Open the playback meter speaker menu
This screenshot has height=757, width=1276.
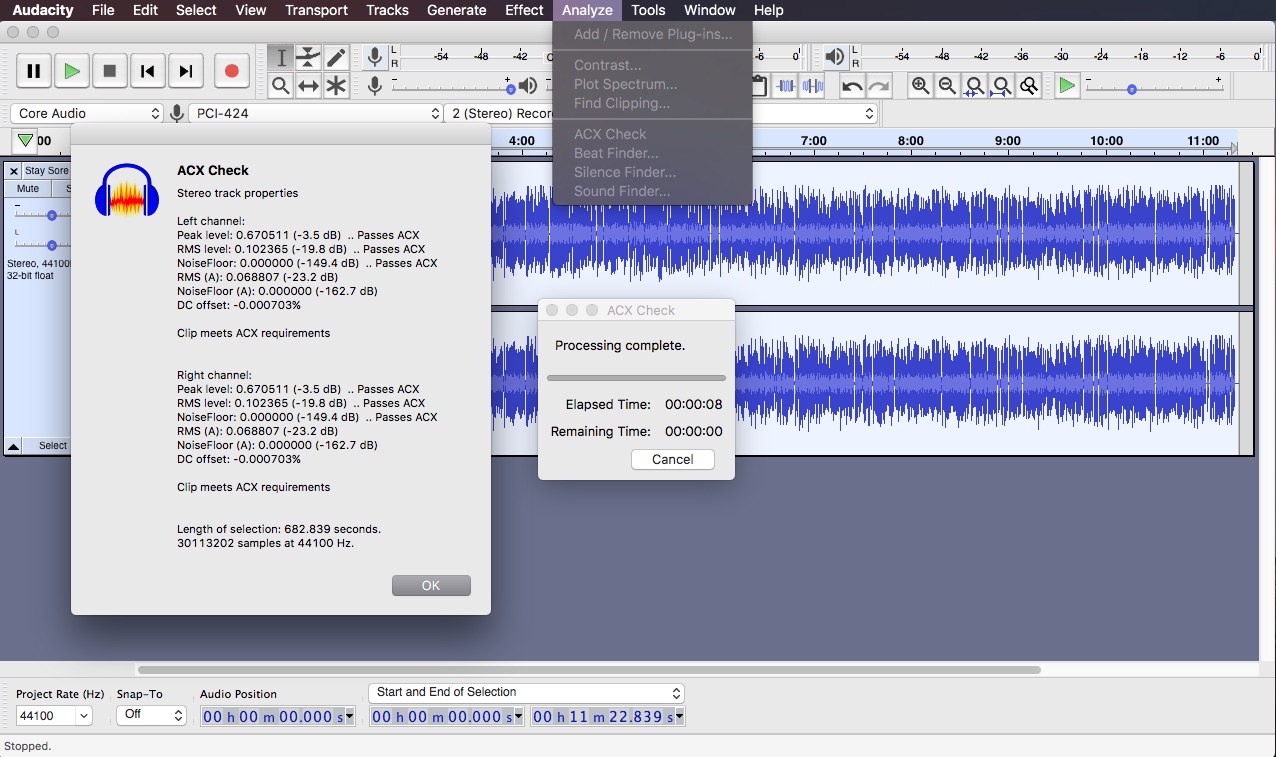click(x=835, y=57)
